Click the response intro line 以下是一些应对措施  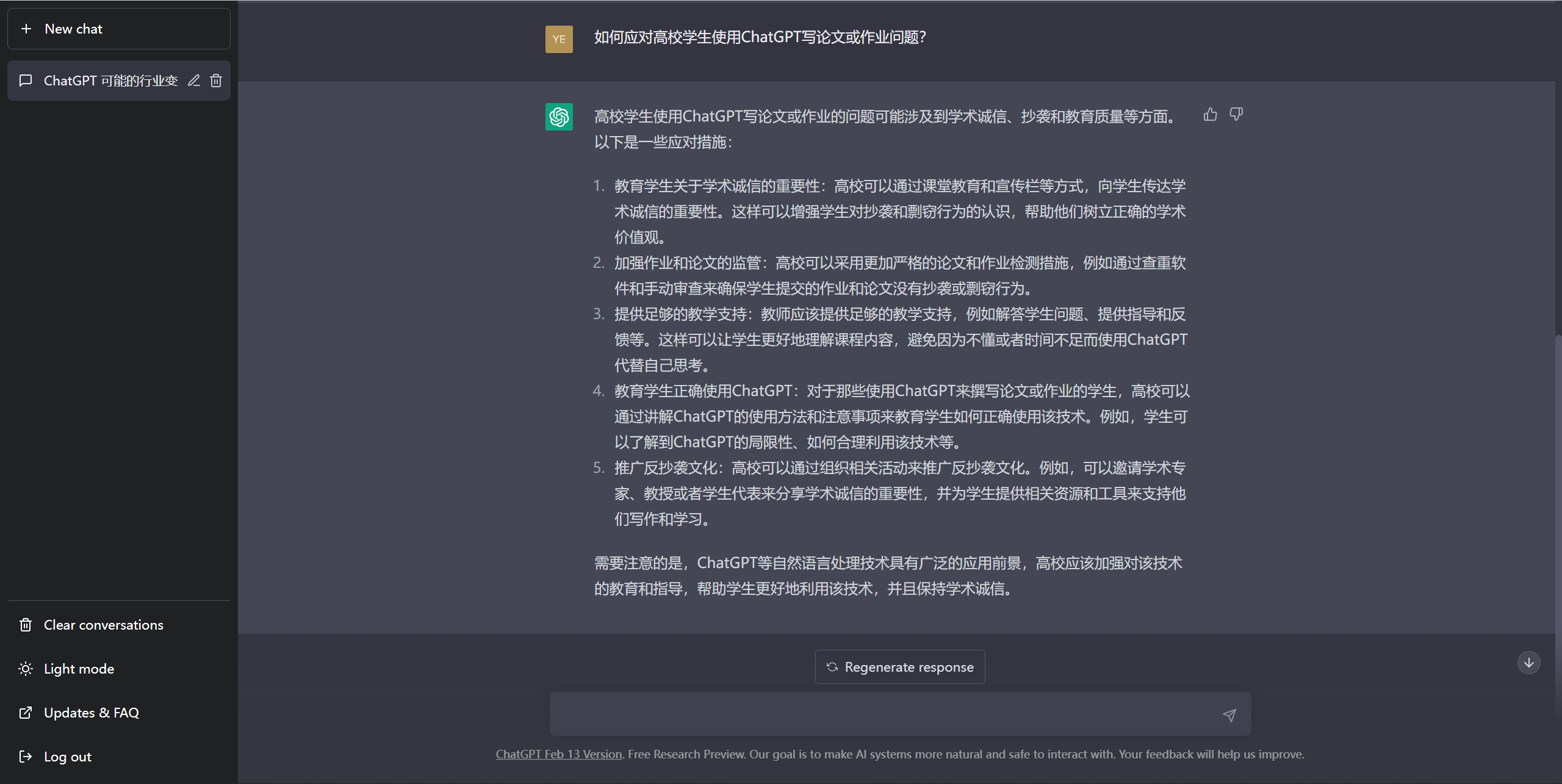pos(663,142)
